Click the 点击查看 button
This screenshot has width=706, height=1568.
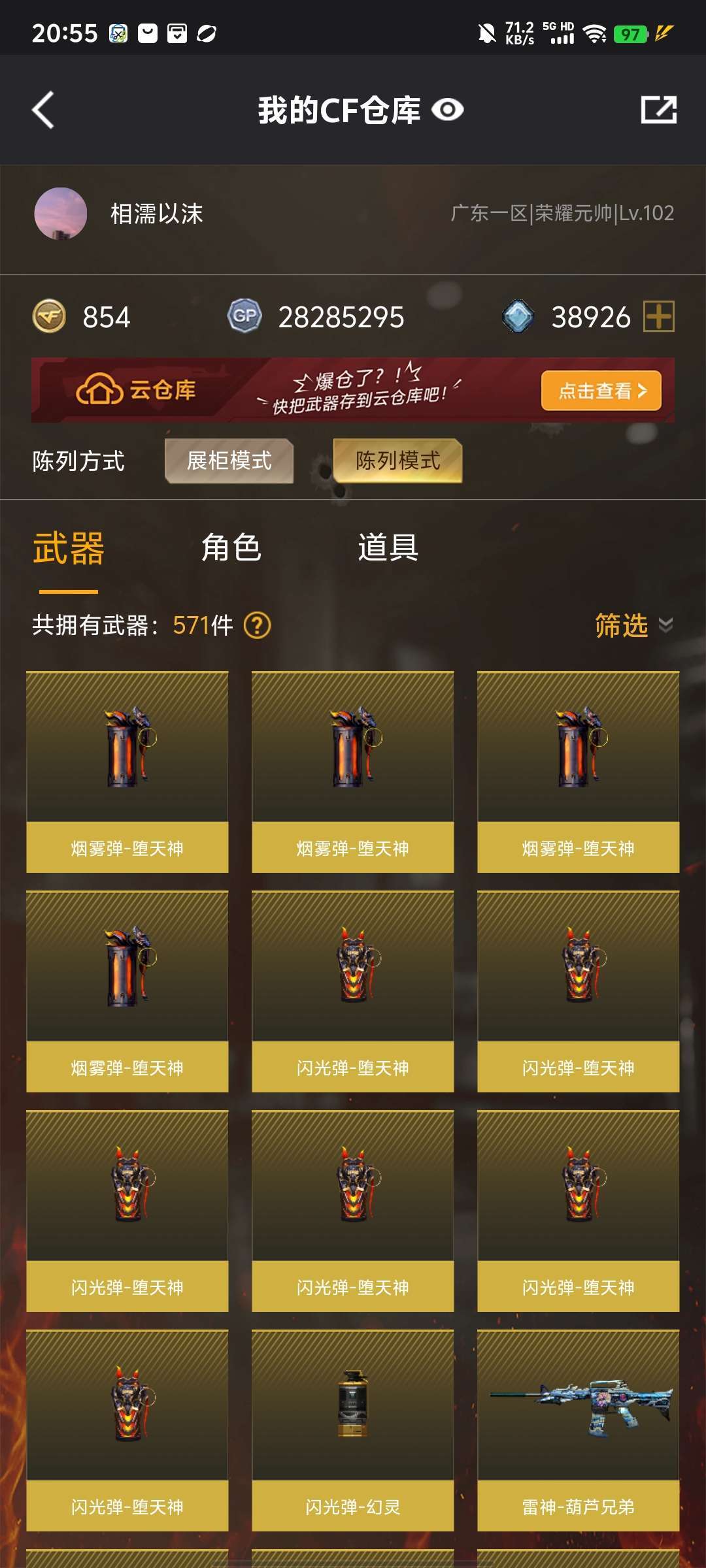pos(601,391)
